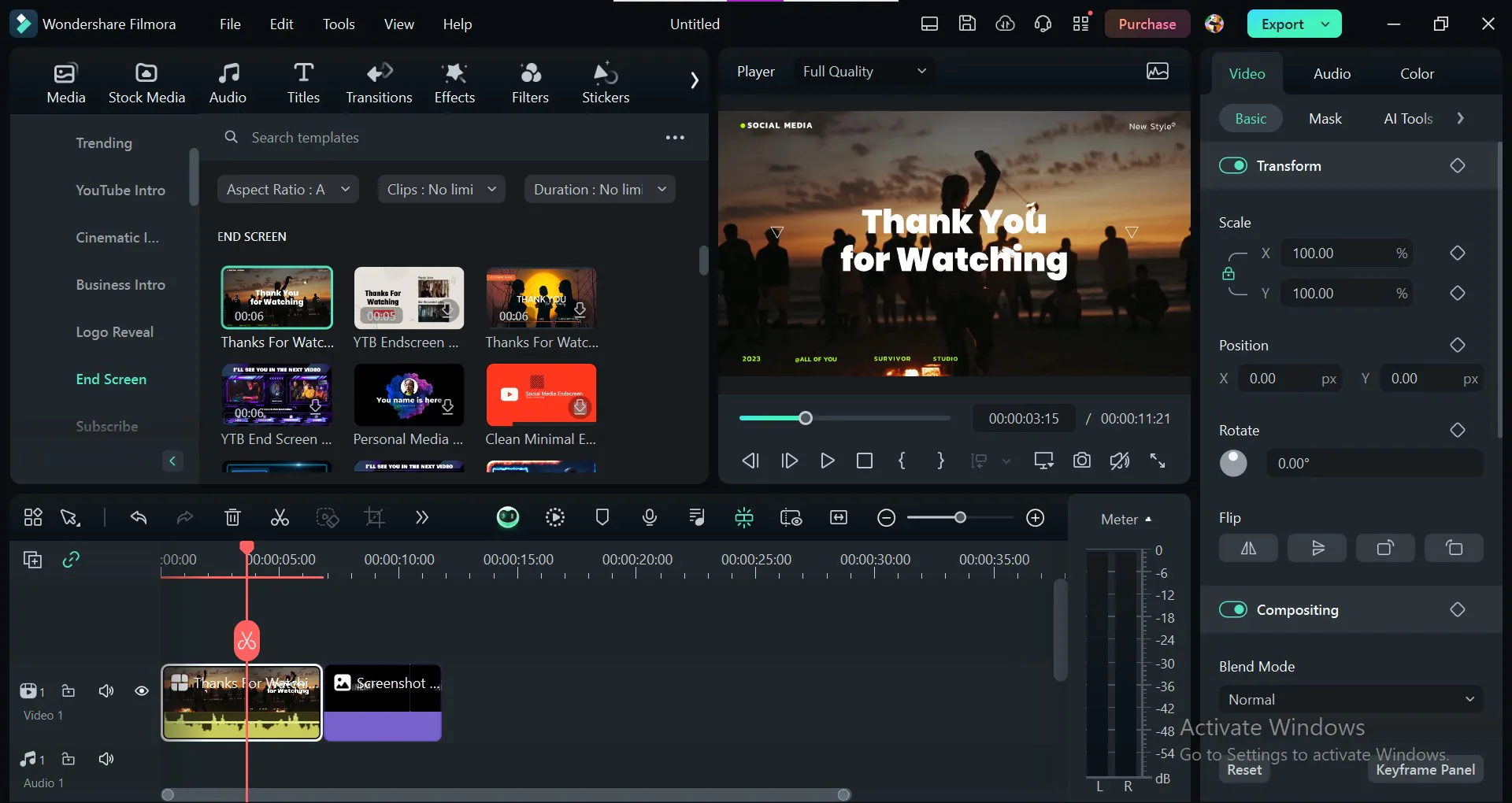Screen dimensions: 1512x803
Task: Click the Reset button
Action: tap(1244, 770)
